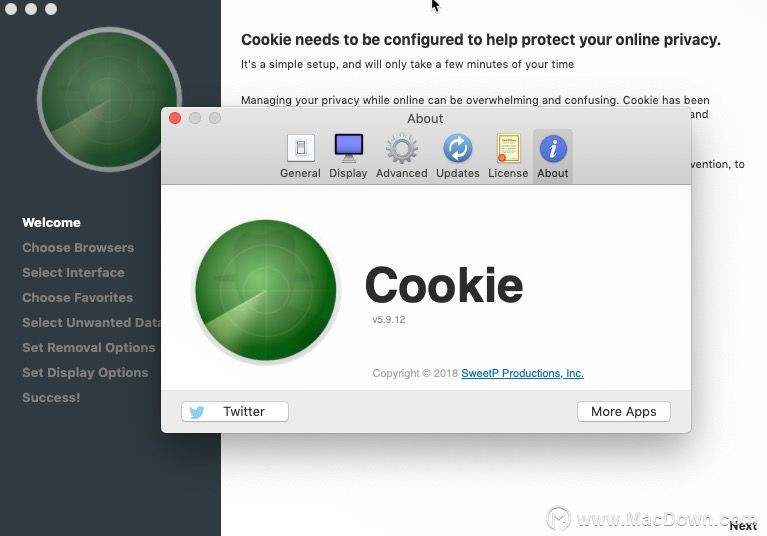Image resolution: width=767 pixels, height=536 pixels.
Task: Switch to the Display preferences icon
Action: pyautogui.click(x=348, y=156)
